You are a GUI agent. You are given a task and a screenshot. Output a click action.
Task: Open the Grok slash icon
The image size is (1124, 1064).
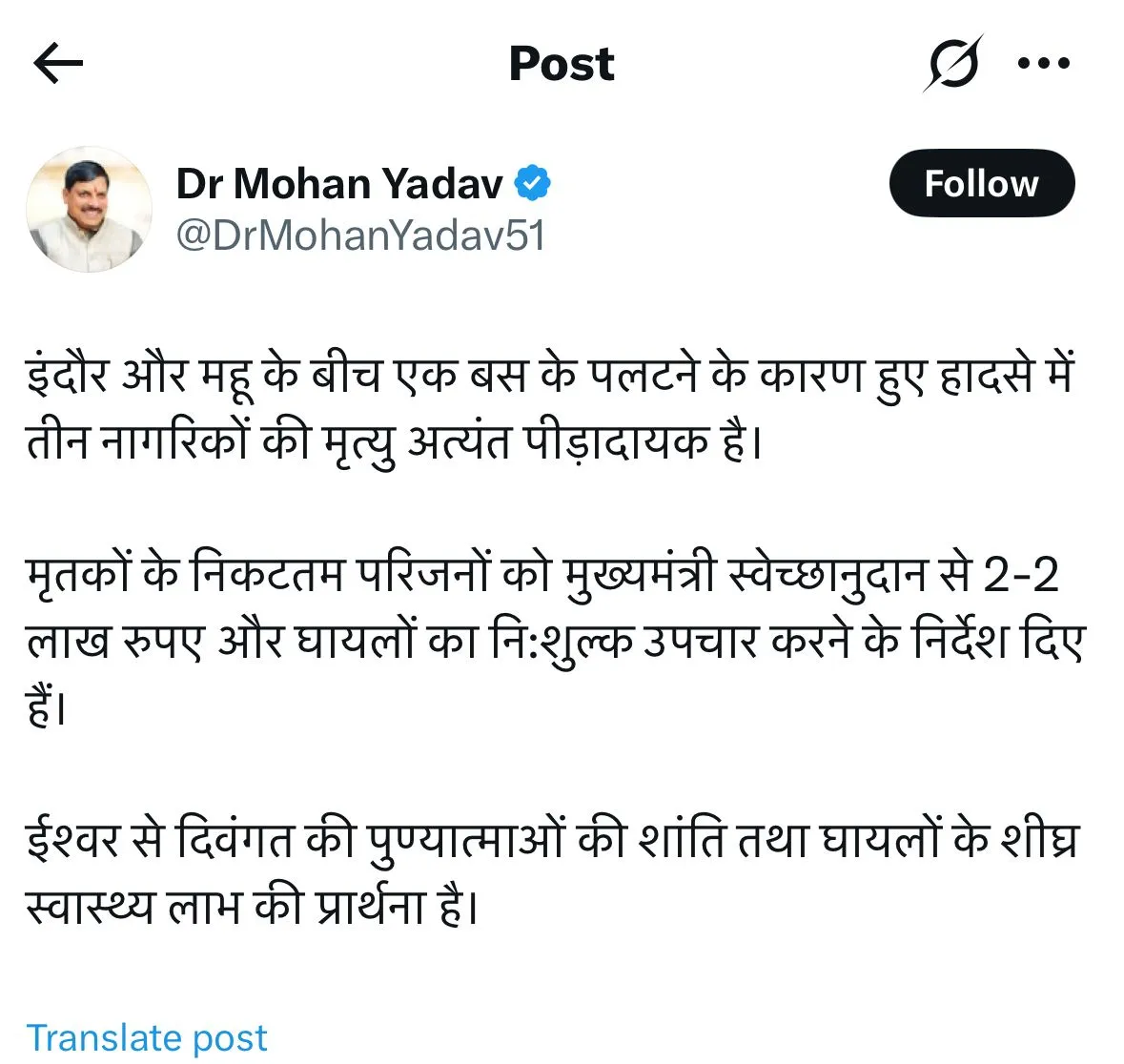pos(952,64)
